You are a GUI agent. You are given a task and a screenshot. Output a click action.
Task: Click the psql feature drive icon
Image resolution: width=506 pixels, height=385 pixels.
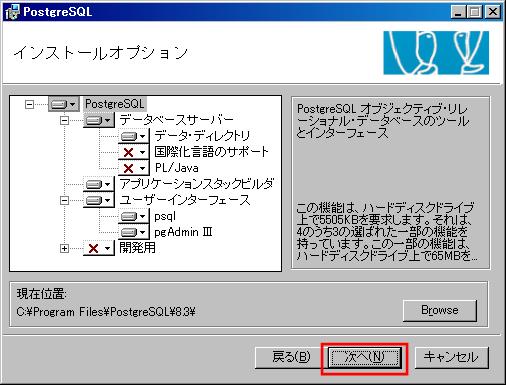coord(133,216)
